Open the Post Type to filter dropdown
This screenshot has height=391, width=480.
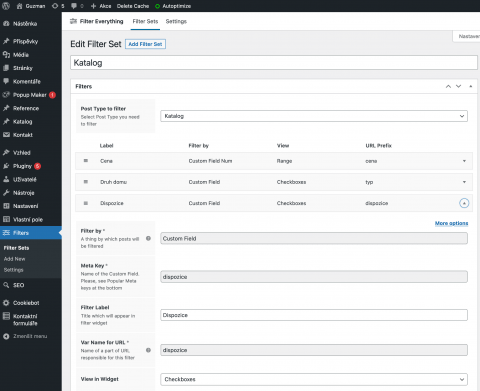point(314,116)
